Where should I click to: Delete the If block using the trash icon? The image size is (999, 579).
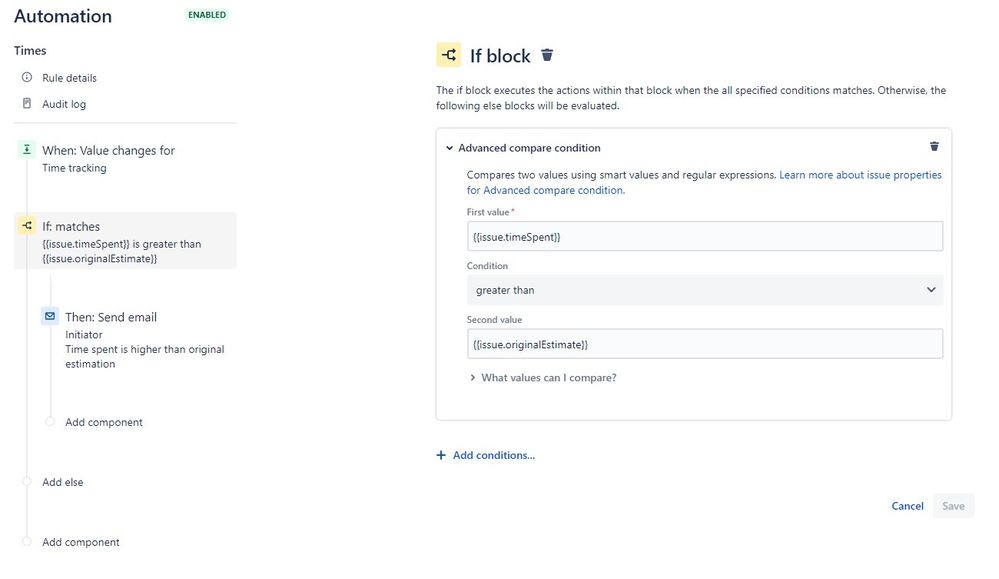[x=547, y=55]
